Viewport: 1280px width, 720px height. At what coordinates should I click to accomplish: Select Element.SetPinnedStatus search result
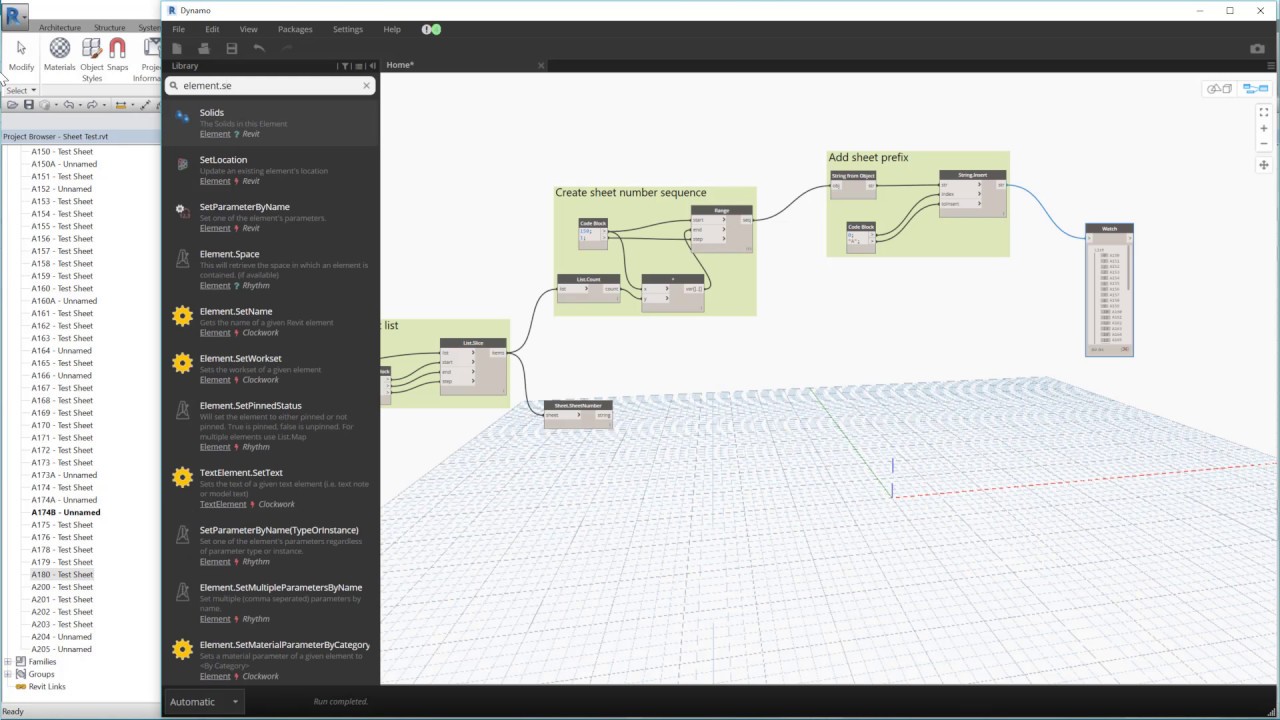pos(271,425)
